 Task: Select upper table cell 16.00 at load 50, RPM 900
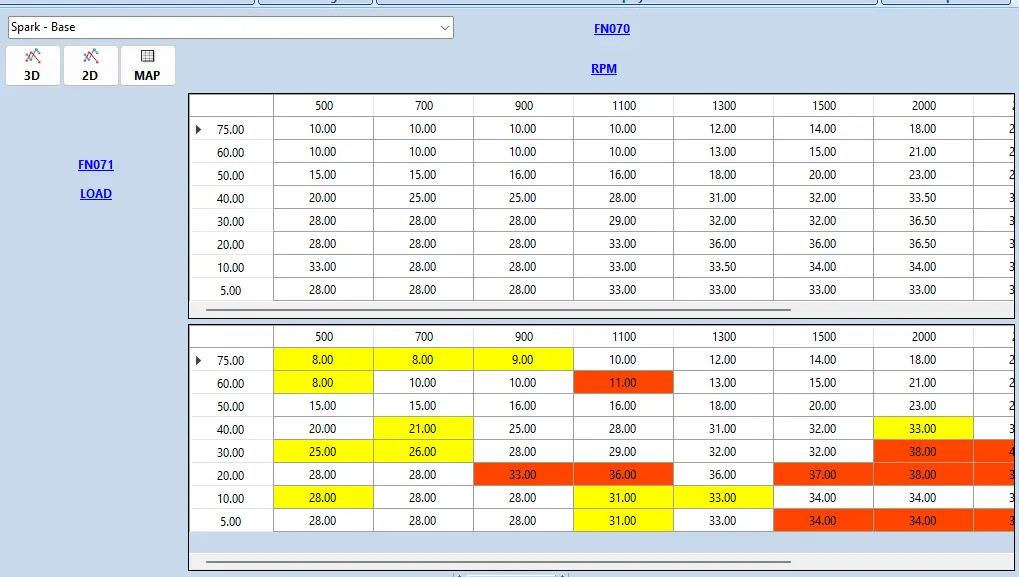pyautogui.click(x=523, y=175)
